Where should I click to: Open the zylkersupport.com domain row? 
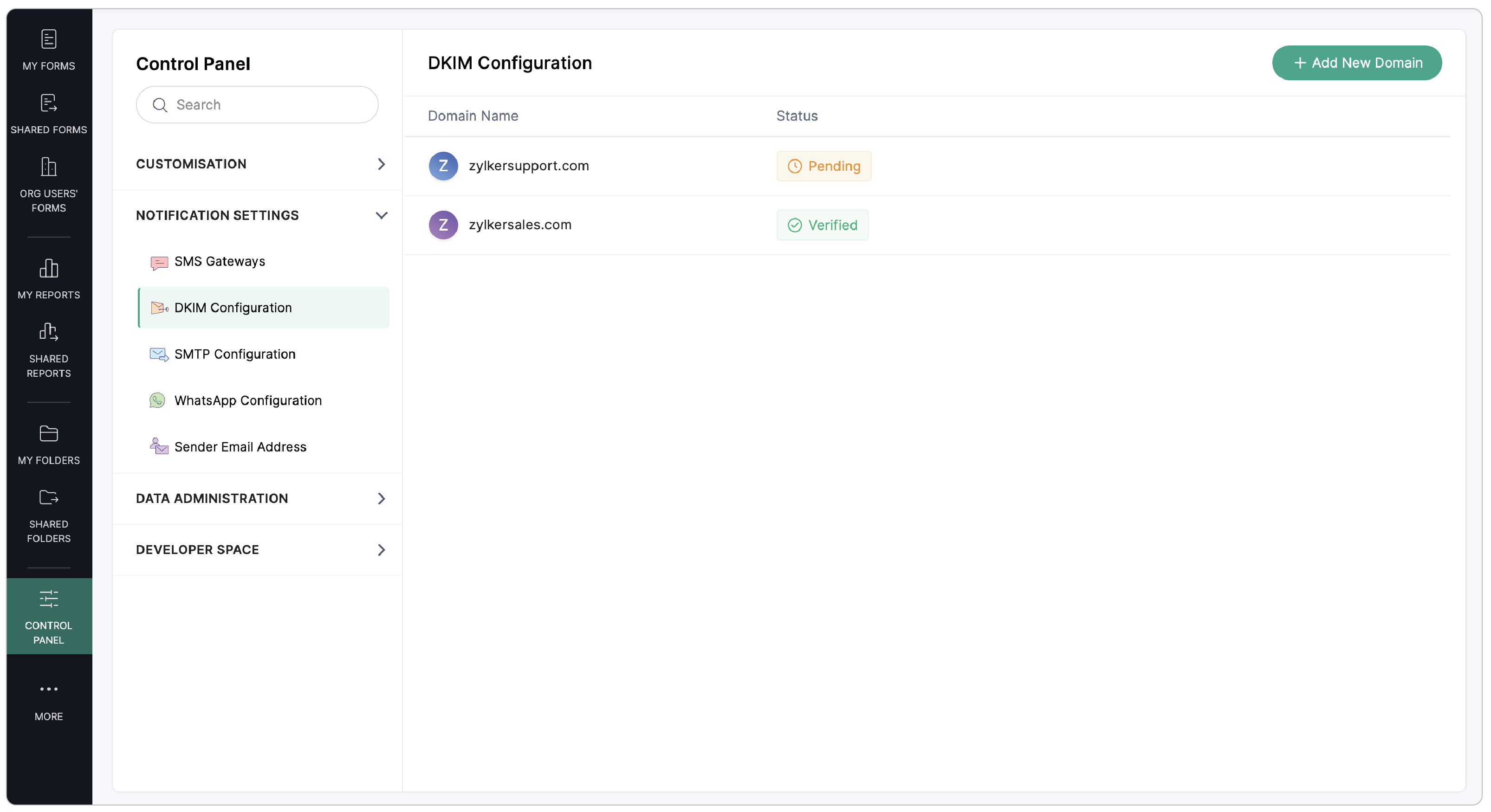coord(528,166)
